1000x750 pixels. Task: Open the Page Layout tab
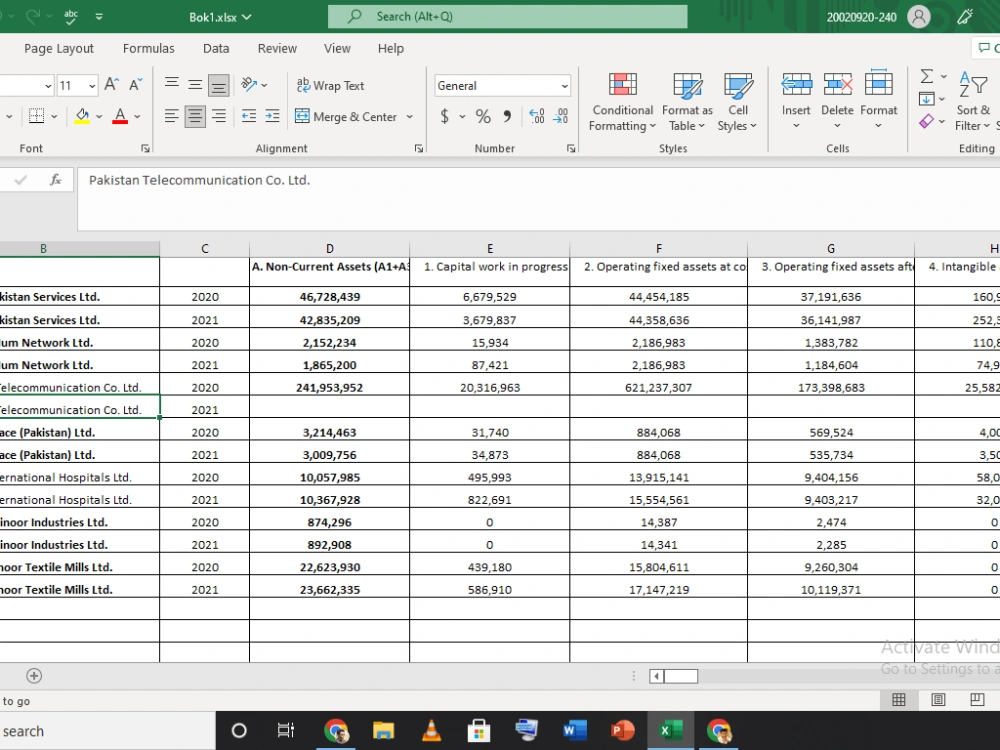59,48
